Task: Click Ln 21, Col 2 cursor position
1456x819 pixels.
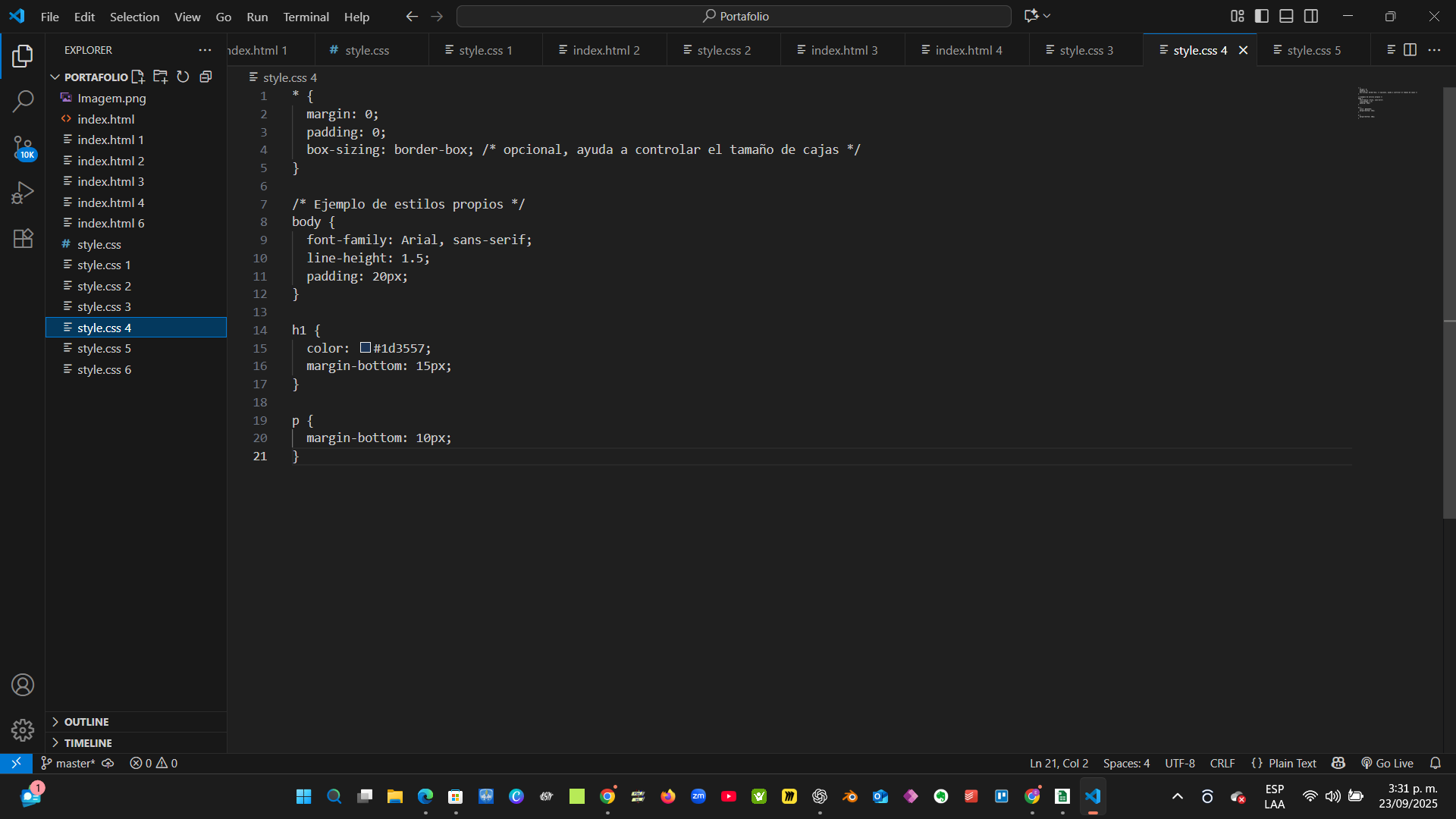Action: click(1059, 763)
